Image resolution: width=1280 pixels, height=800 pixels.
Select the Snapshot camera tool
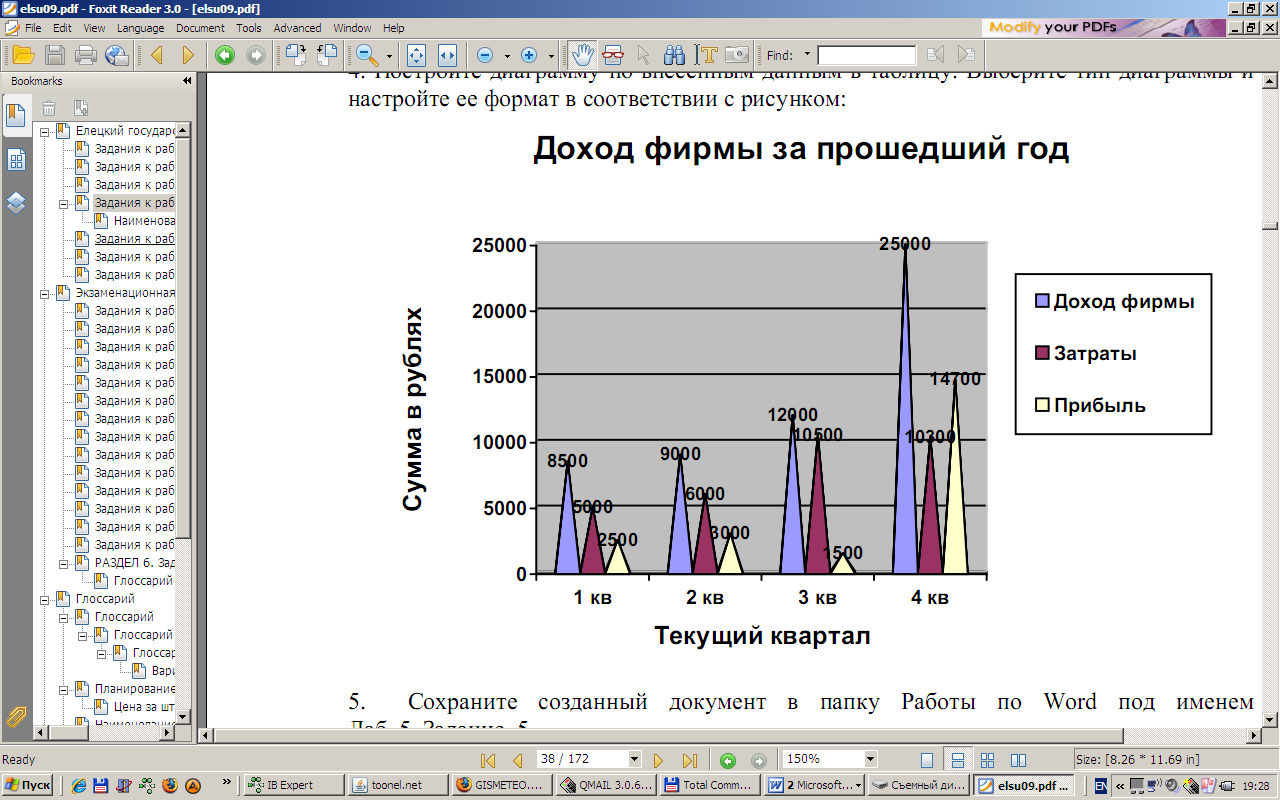tap(737, 55)
